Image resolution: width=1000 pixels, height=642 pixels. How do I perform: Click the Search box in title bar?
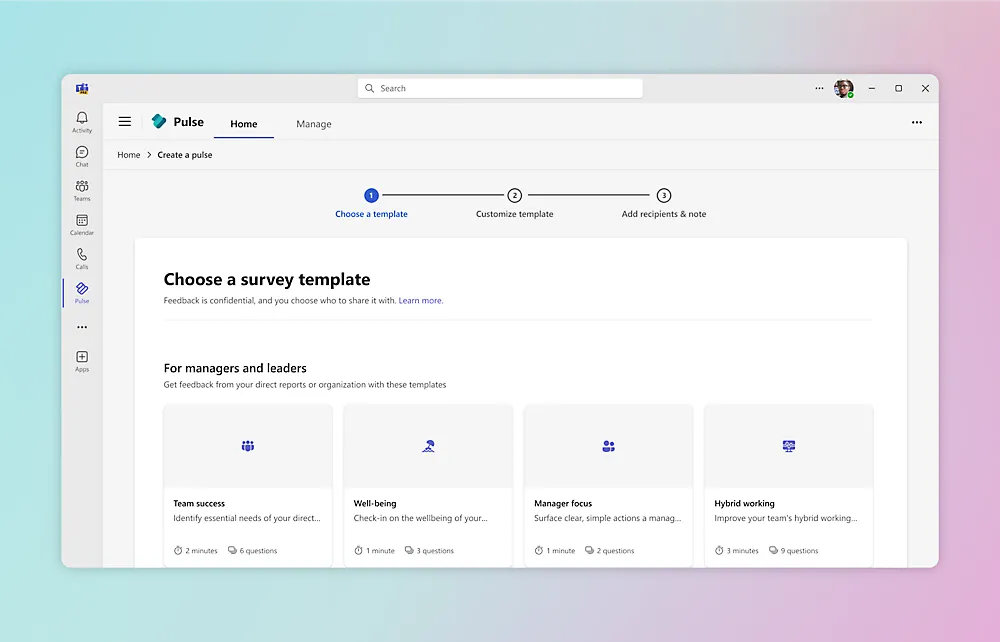[500, 88]
